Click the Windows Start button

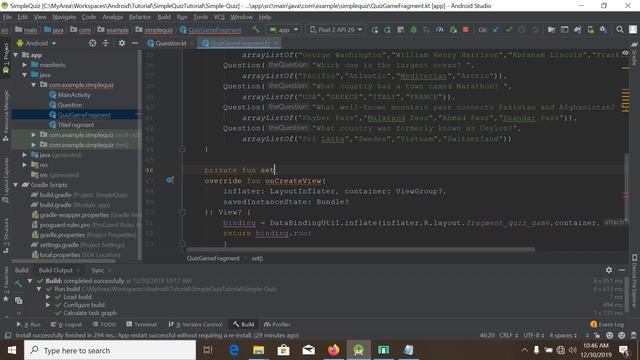point(12,350)
